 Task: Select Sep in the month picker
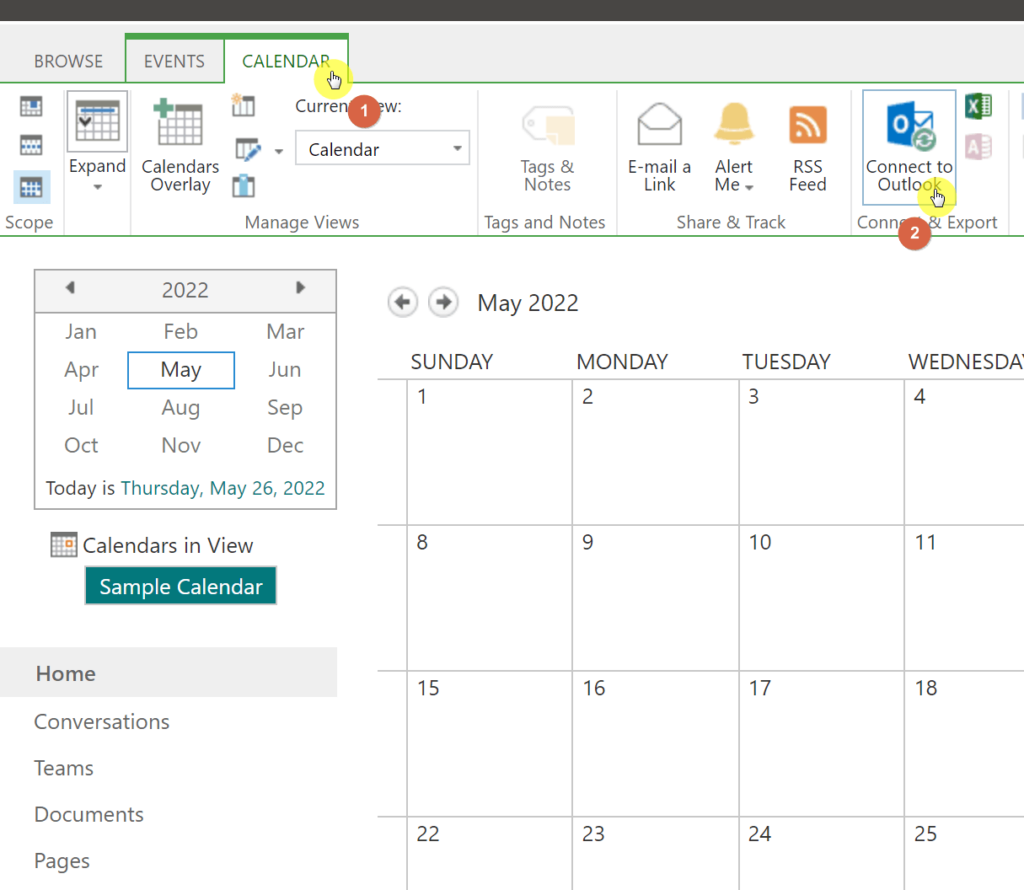285,407
